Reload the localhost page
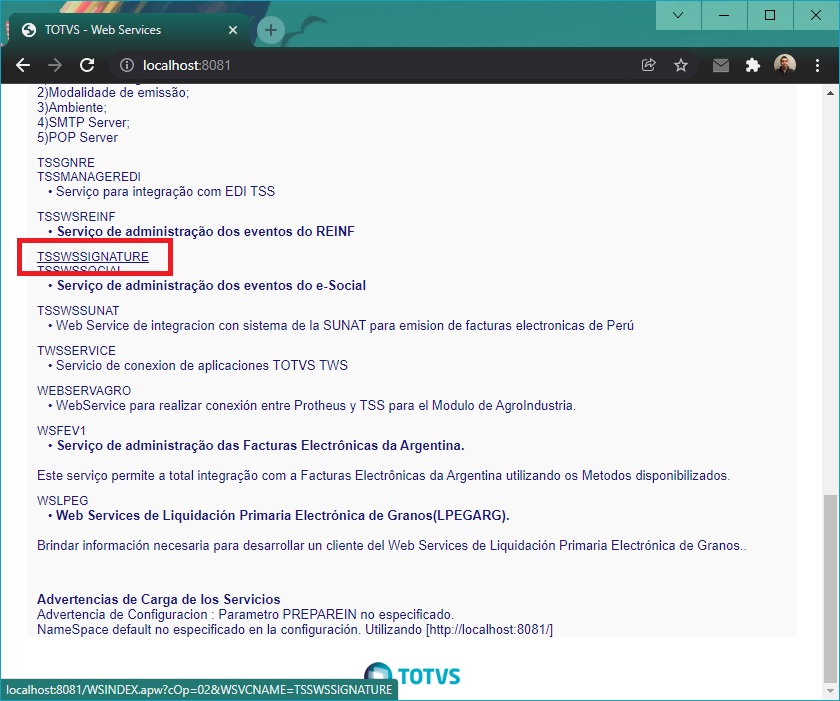 [x=87, y=65]
